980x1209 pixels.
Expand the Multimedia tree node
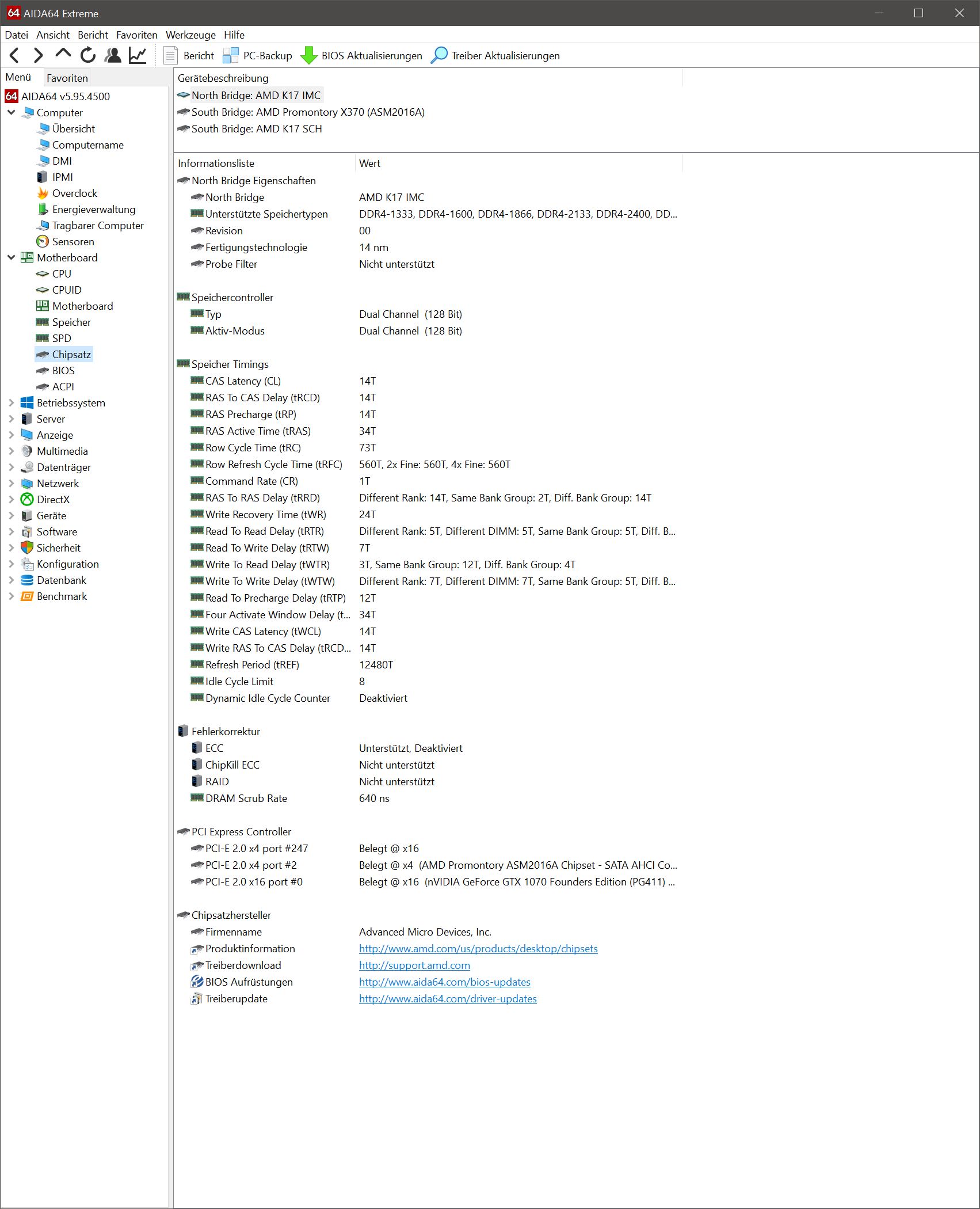(11, 451)
